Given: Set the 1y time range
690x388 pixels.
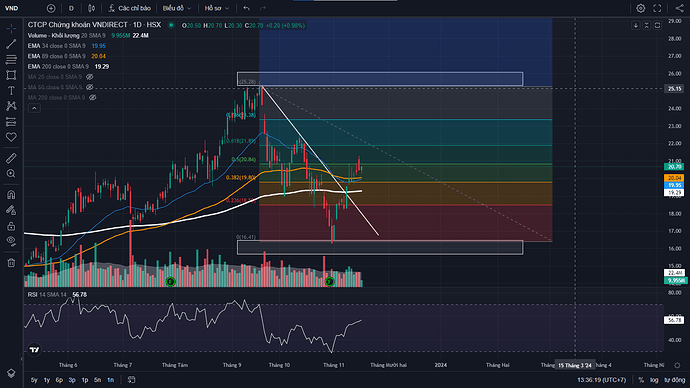Looking at the screenshot, I should coord(47,380).
